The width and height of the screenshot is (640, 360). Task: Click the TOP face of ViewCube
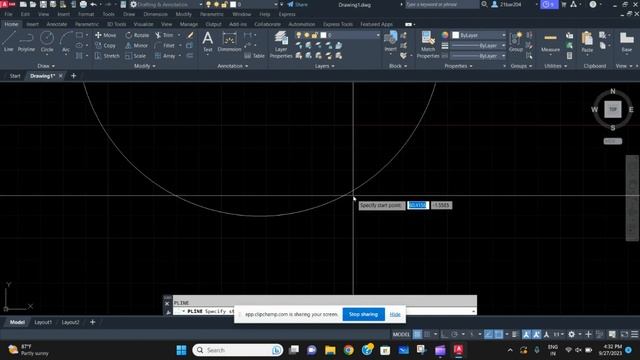(x=613, y=109)
